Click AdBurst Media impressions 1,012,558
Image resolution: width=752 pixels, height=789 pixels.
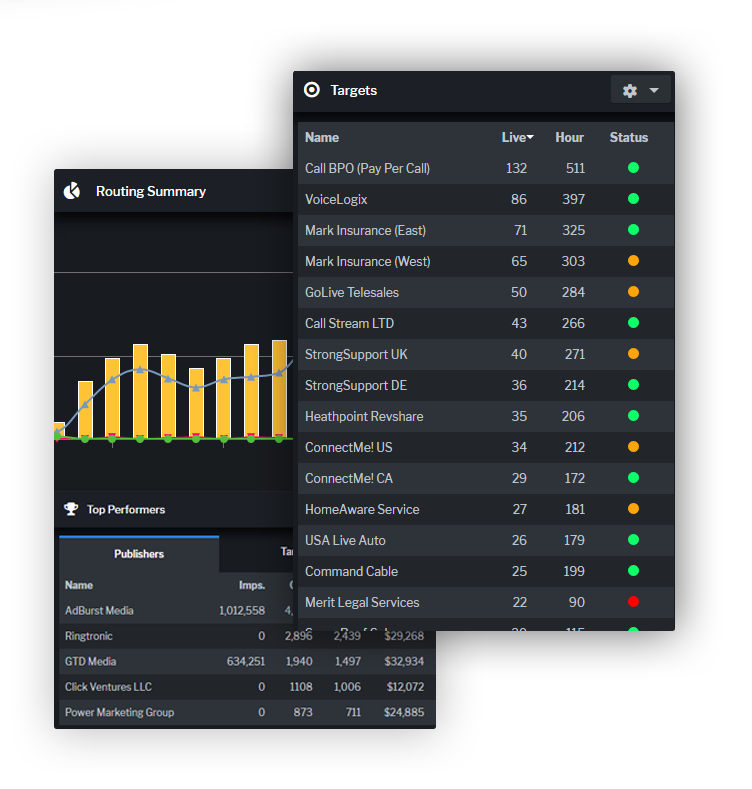(242, 610)
